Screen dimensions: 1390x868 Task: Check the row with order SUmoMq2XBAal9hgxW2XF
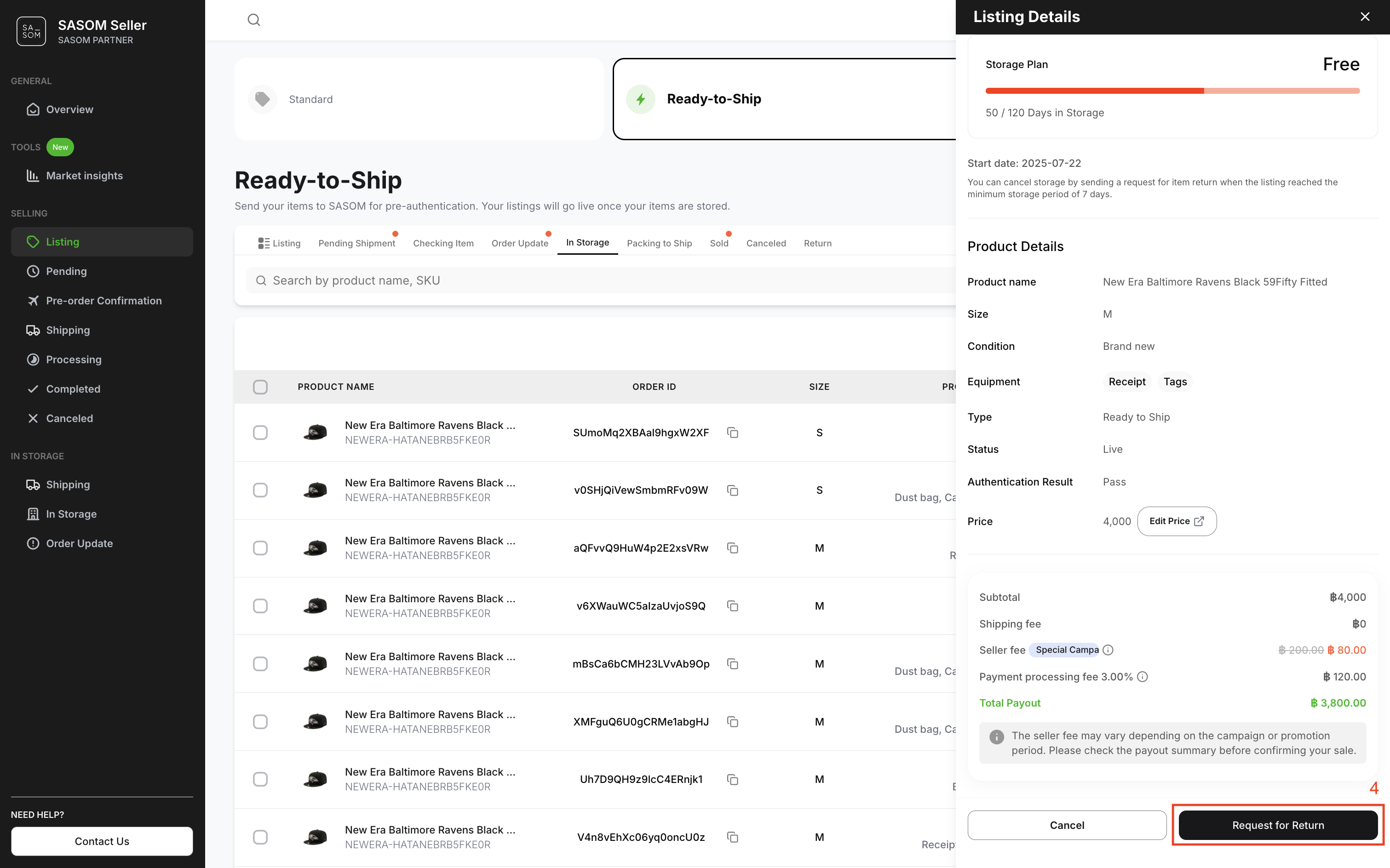click(x=260, y=432)
